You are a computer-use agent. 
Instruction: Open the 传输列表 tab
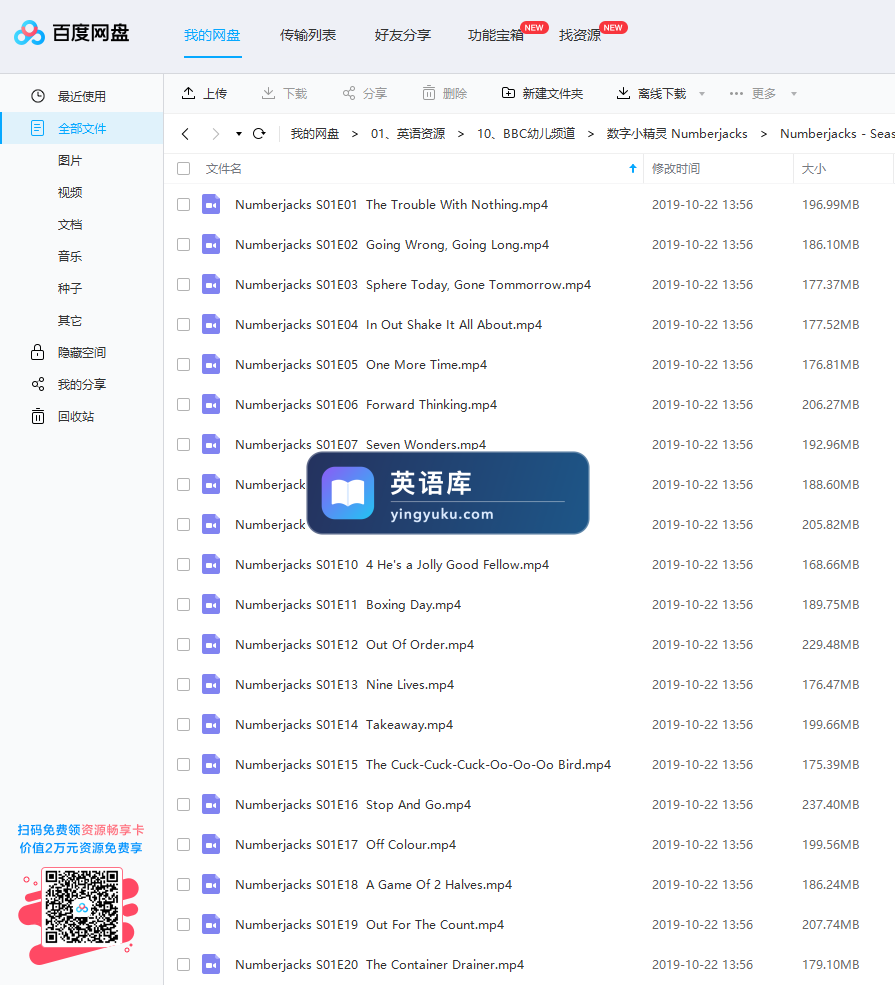pos(308,35)
